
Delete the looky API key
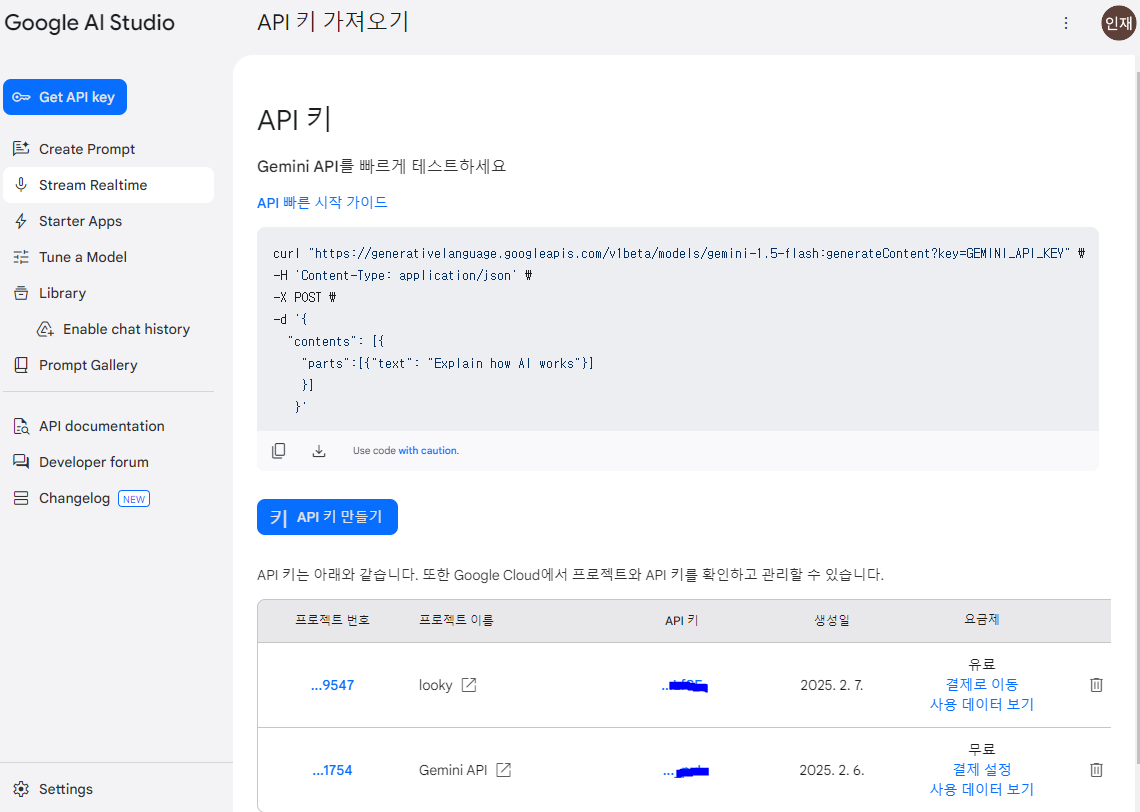coord(1096,685)
